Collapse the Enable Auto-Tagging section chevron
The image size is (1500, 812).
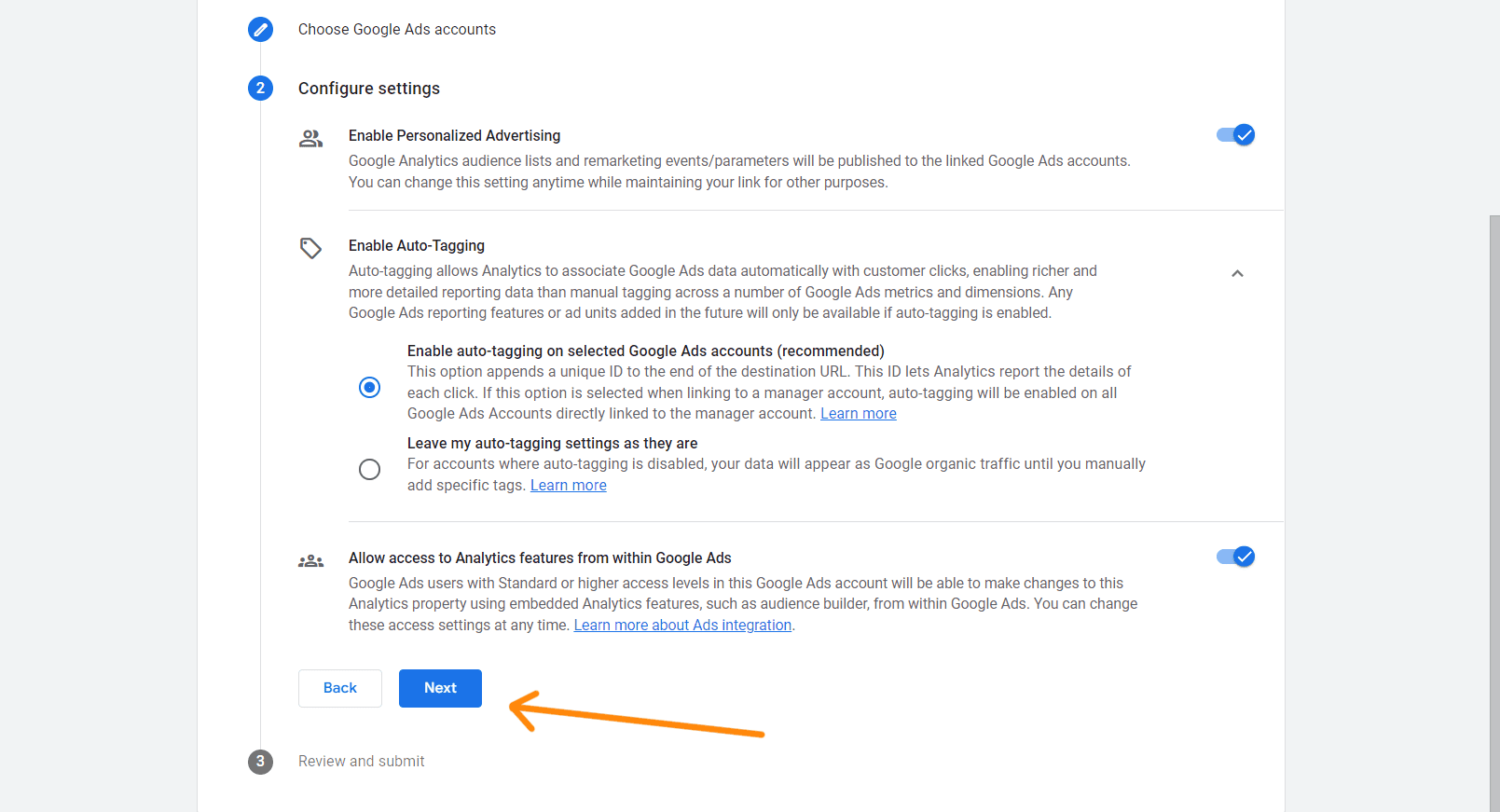click(x=1237, y=273)
